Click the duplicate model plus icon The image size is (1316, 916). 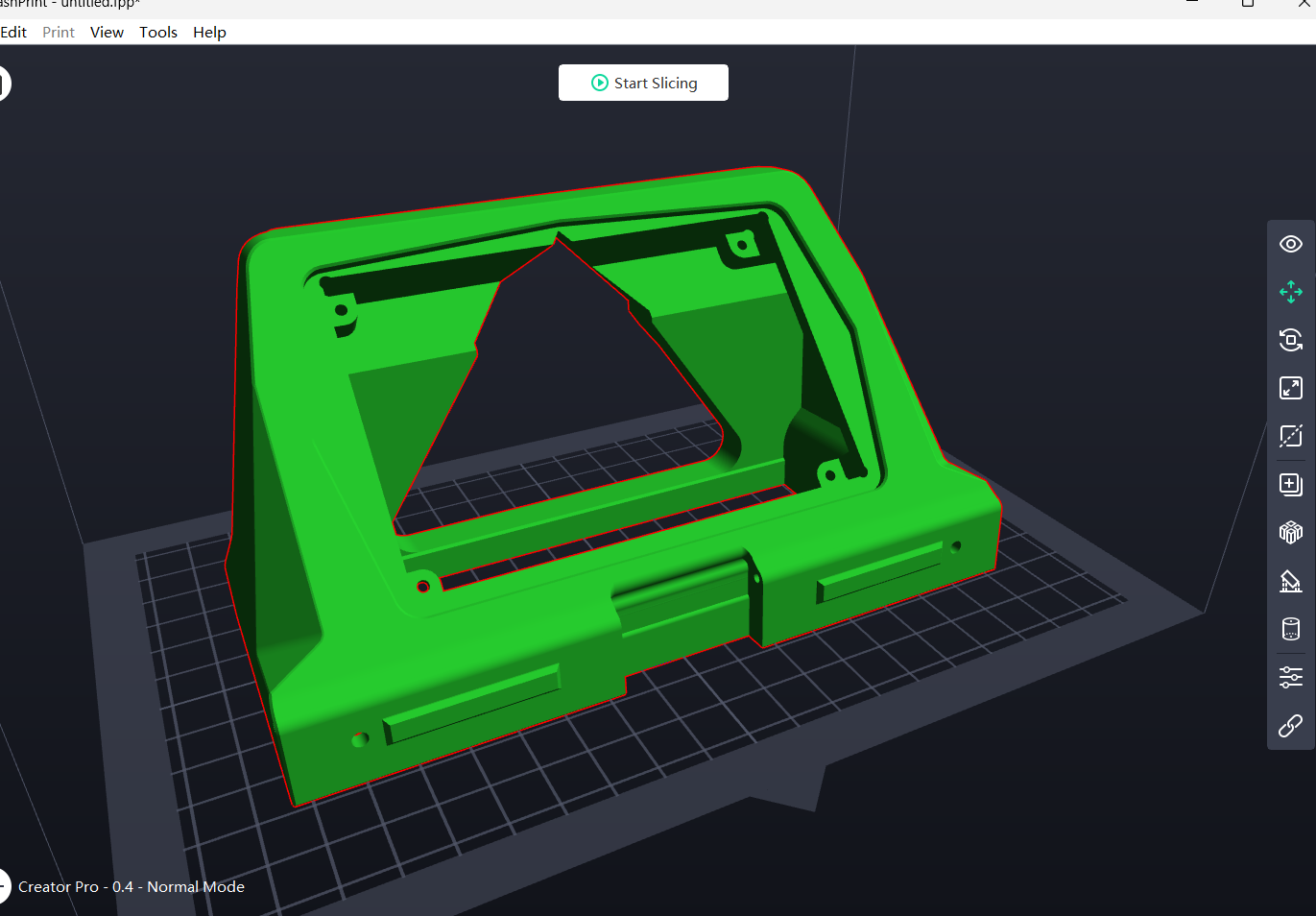pos(1291,484)
